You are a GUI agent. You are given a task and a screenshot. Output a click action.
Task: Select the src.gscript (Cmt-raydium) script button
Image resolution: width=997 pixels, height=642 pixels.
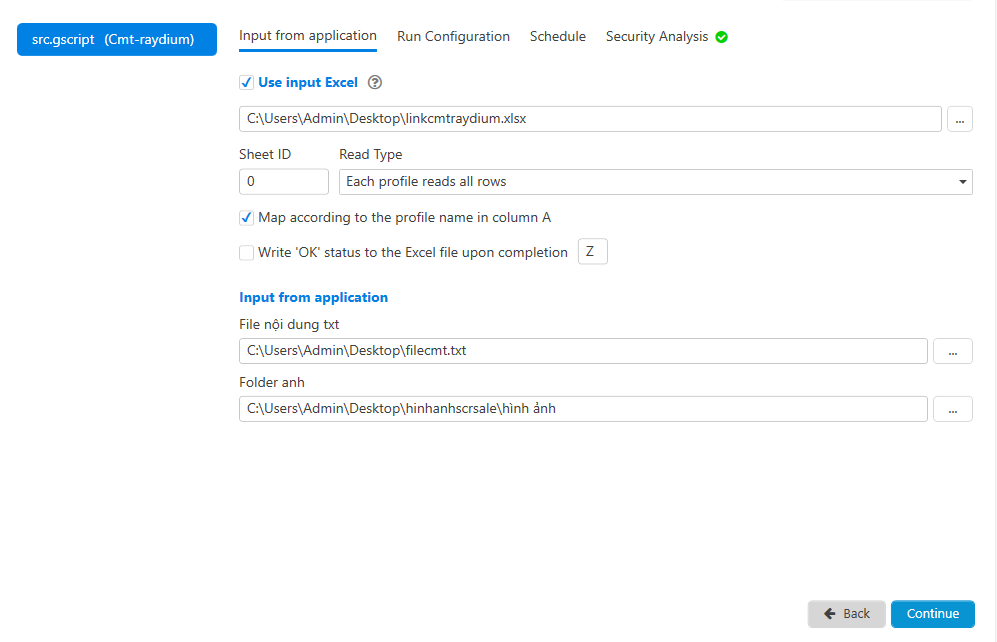point(117,39)
